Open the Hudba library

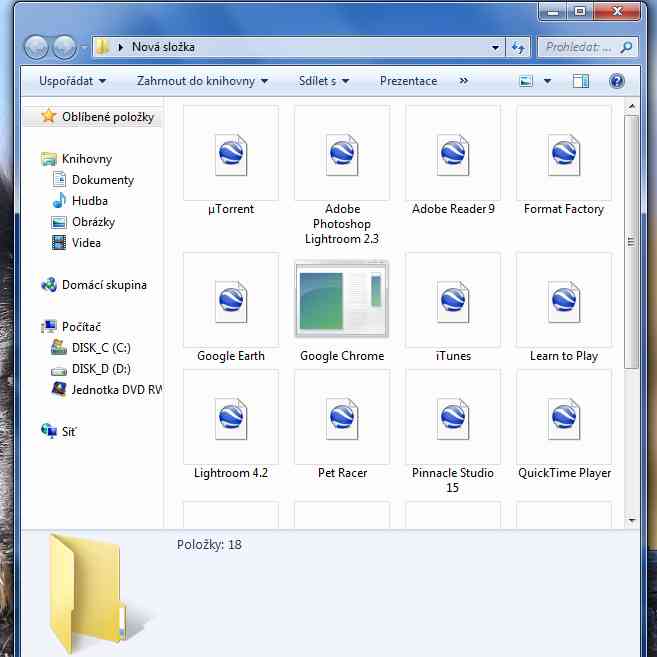80,201
